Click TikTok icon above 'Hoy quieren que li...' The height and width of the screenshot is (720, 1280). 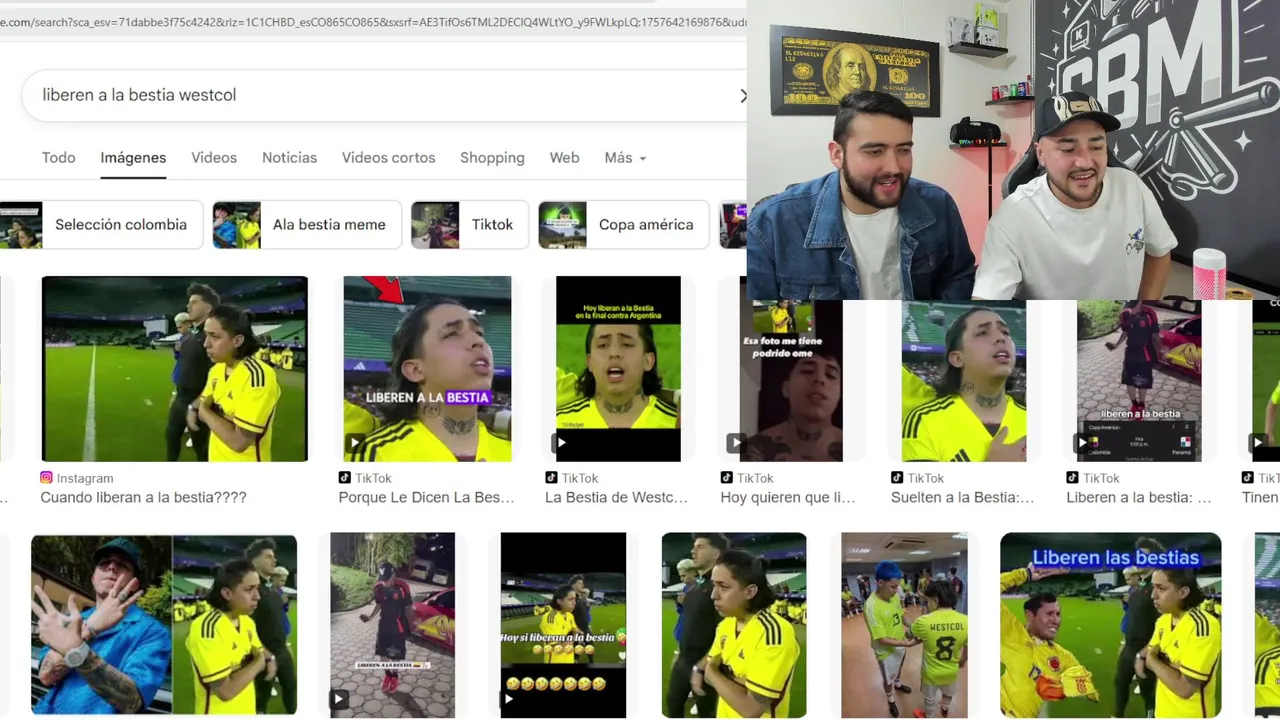726,478
